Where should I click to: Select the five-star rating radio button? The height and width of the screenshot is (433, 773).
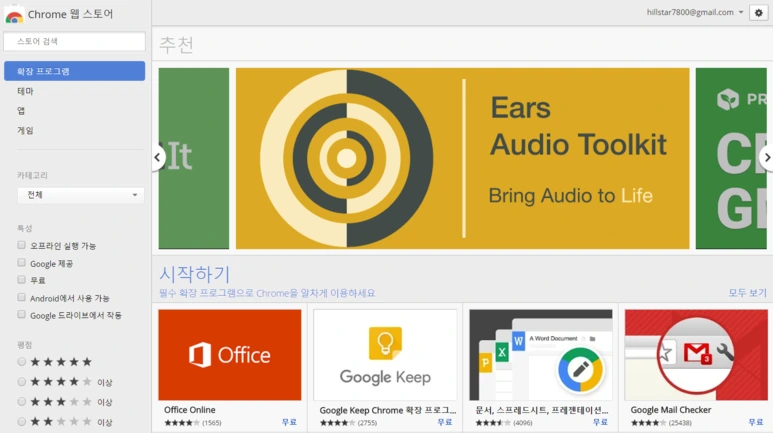coord(22,361)
